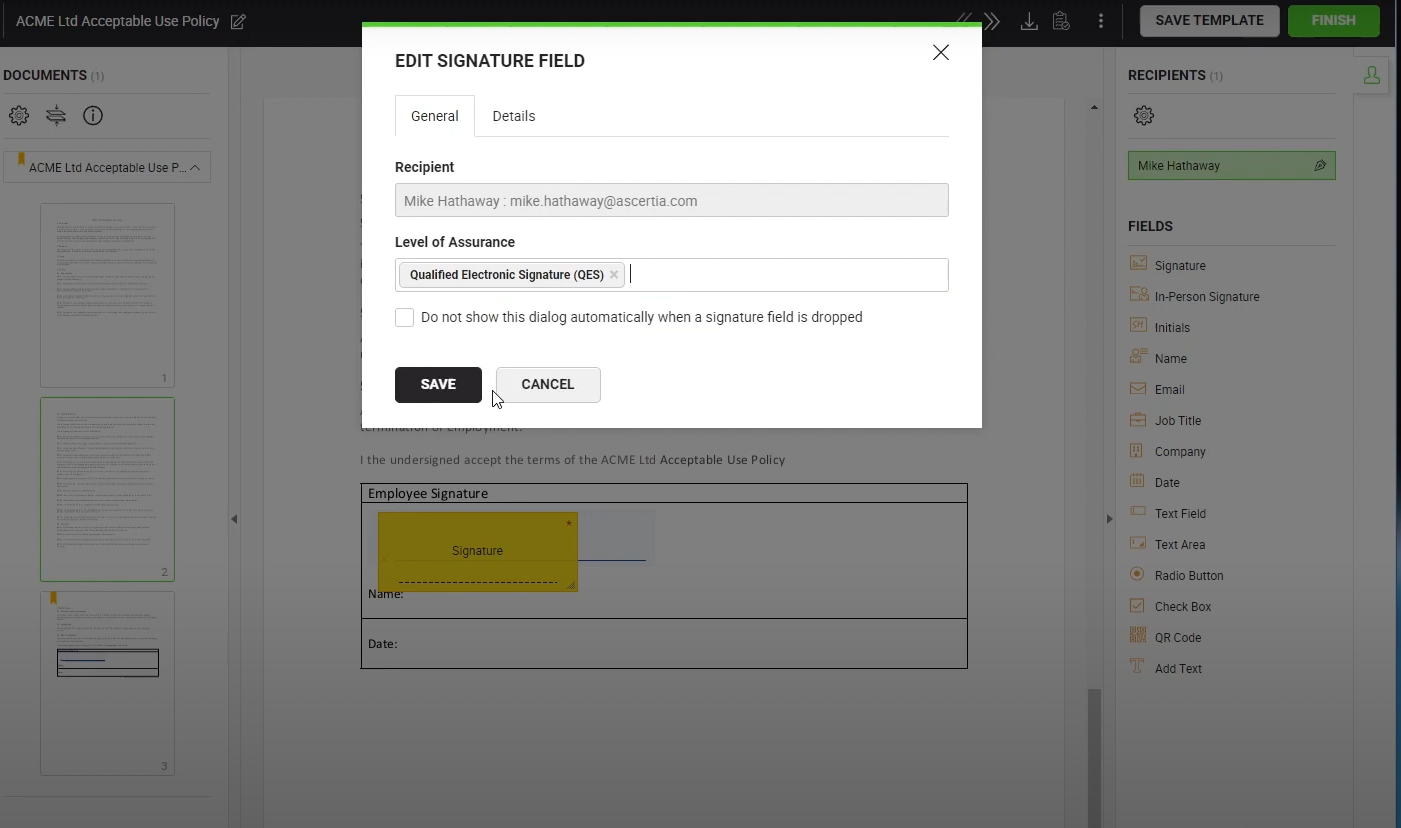Download the document icon
This screenshot has height=828, width=1401.
[x=1028, y=21]
